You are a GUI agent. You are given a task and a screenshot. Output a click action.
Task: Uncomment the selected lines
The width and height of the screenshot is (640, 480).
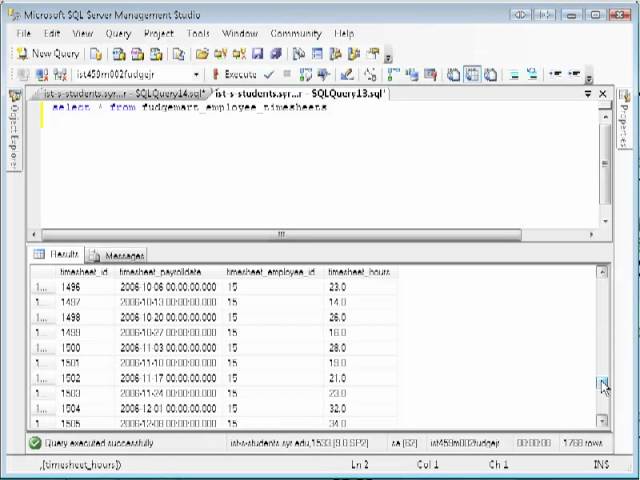coord(532,75)
